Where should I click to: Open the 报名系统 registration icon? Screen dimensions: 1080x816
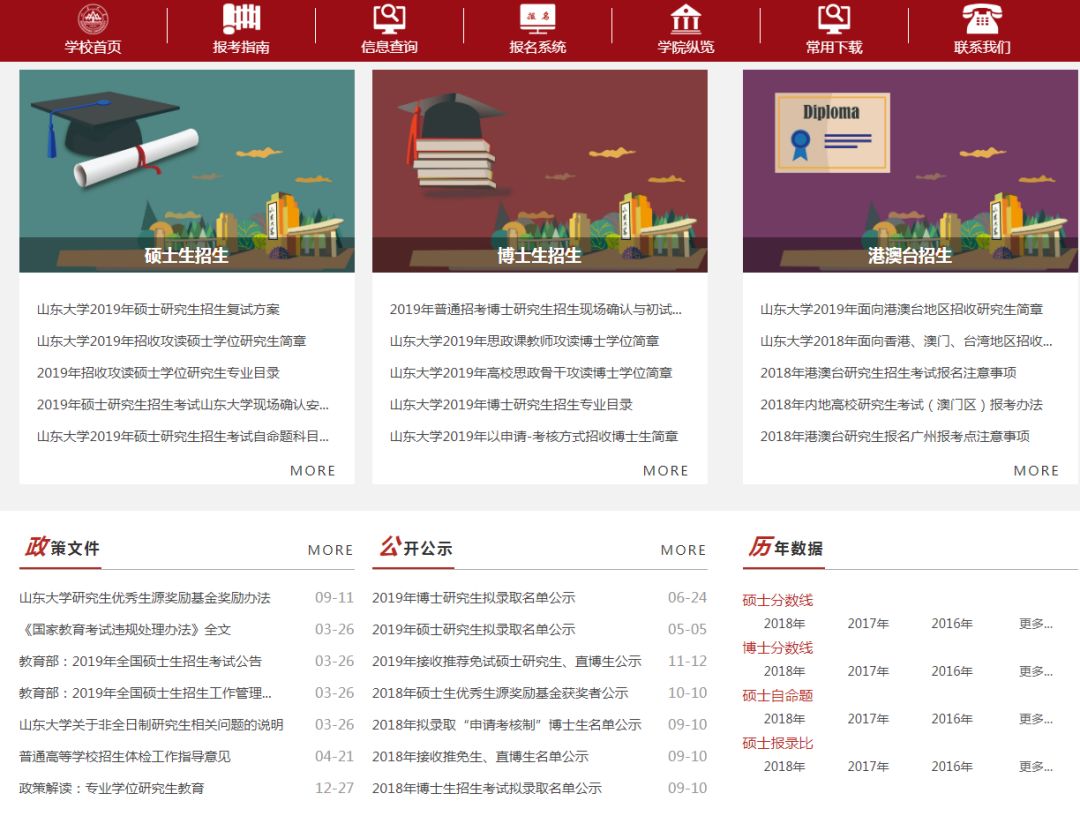[x=537, y=19]
